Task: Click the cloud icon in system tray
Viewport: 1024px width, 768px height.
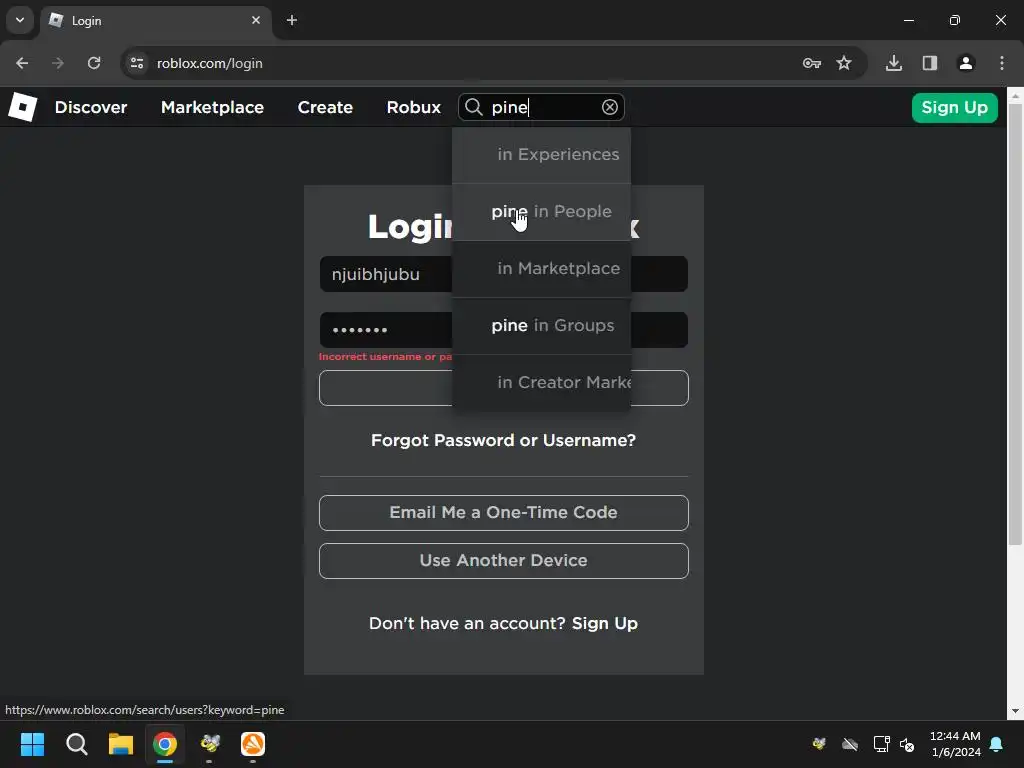Action: click(850, 744)
